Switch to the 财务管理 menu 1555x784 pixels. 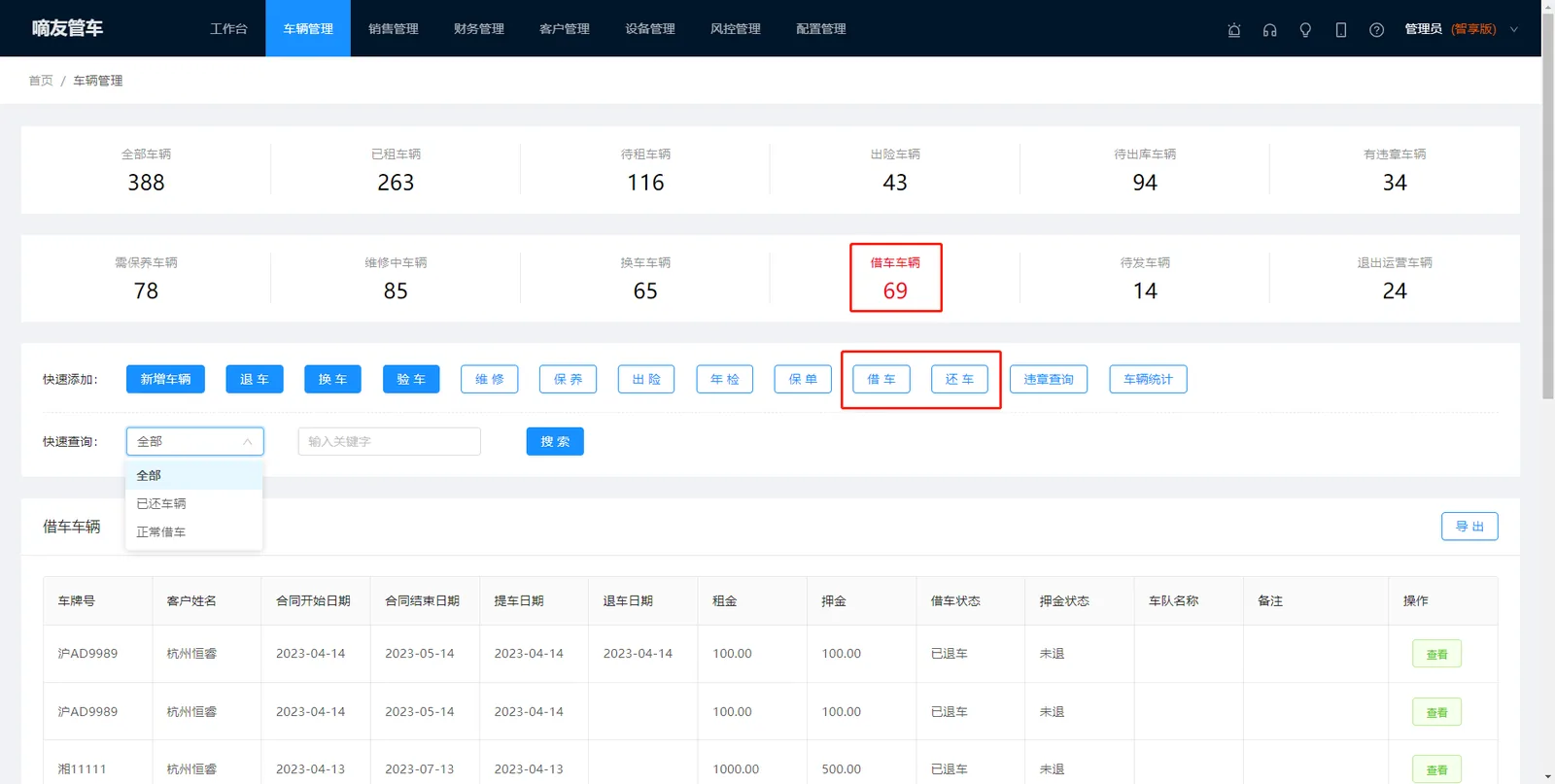pyautogui.click(x=479, y=29)
